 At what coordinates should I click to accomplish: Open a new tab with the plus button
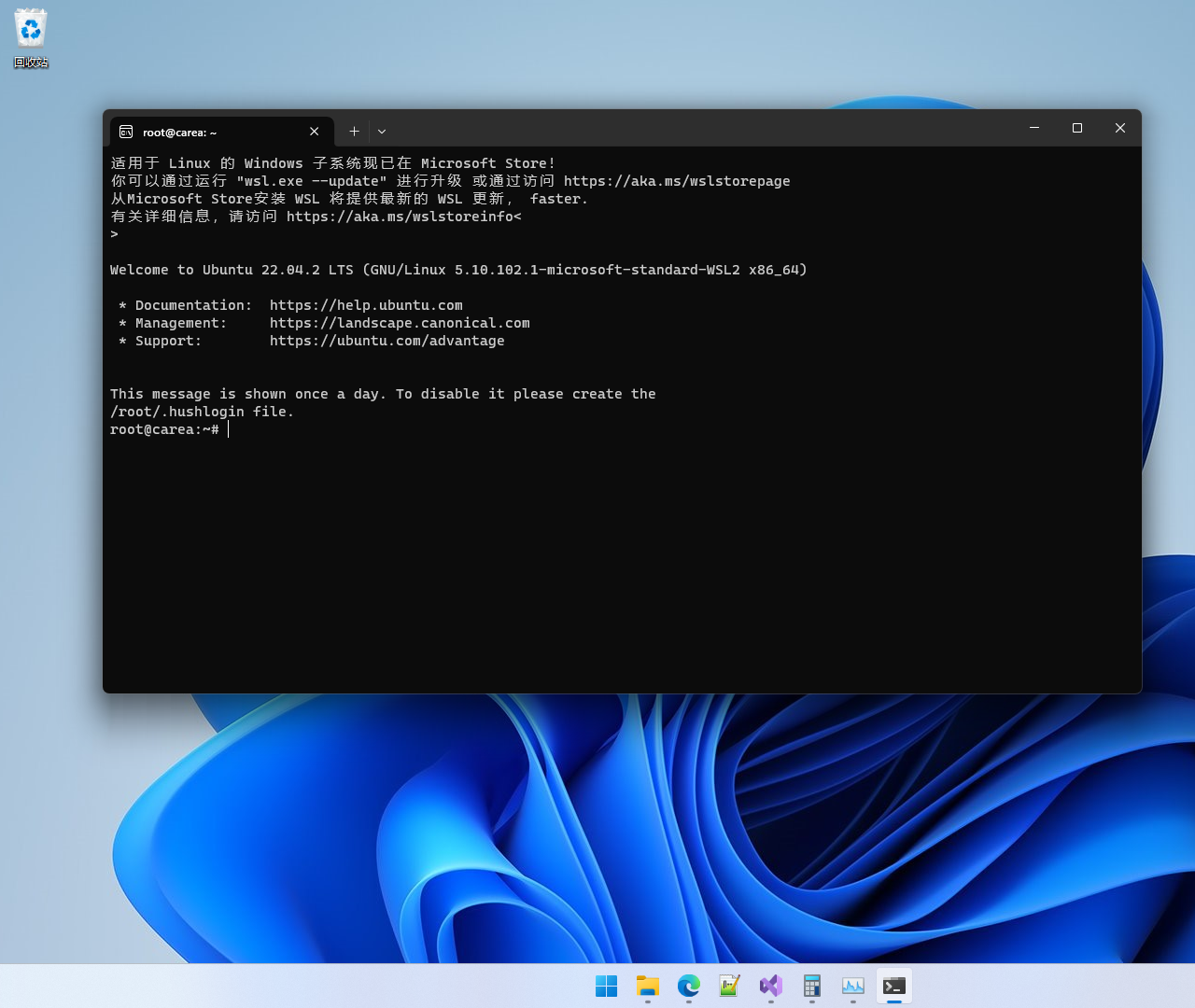click(354, 131)
